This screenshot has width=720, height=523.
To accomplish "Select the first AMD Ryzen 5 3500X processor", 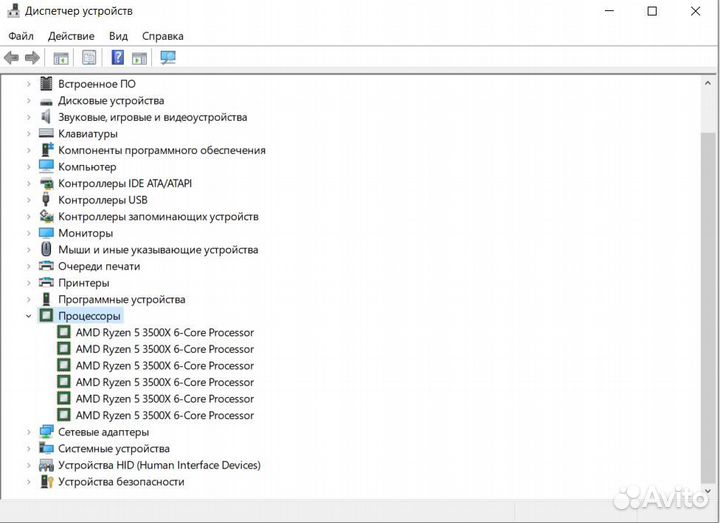I will pos(164,332).
